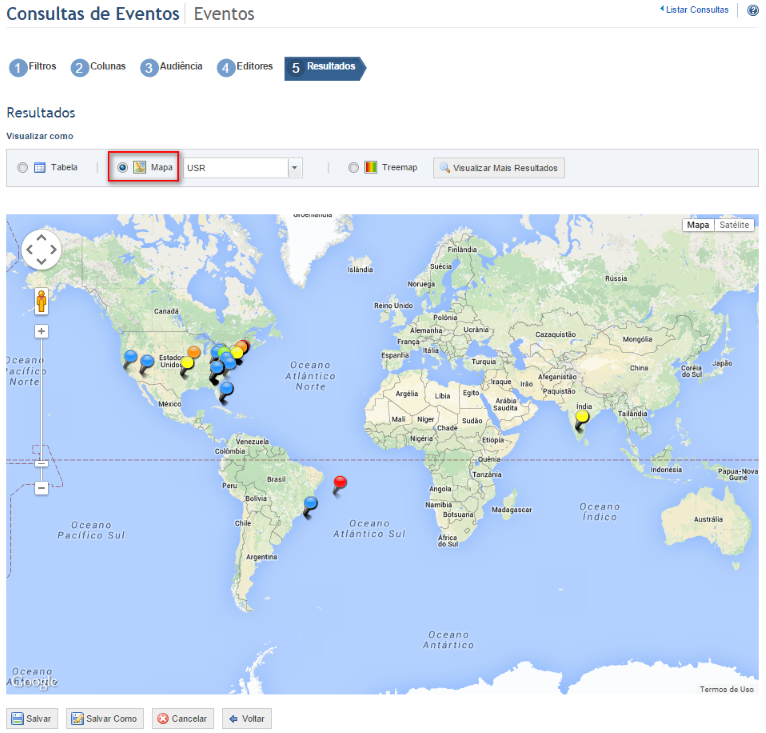The image size is (766, 733).
Task: Pan the map left with arrow control
Action: [29, 250]
